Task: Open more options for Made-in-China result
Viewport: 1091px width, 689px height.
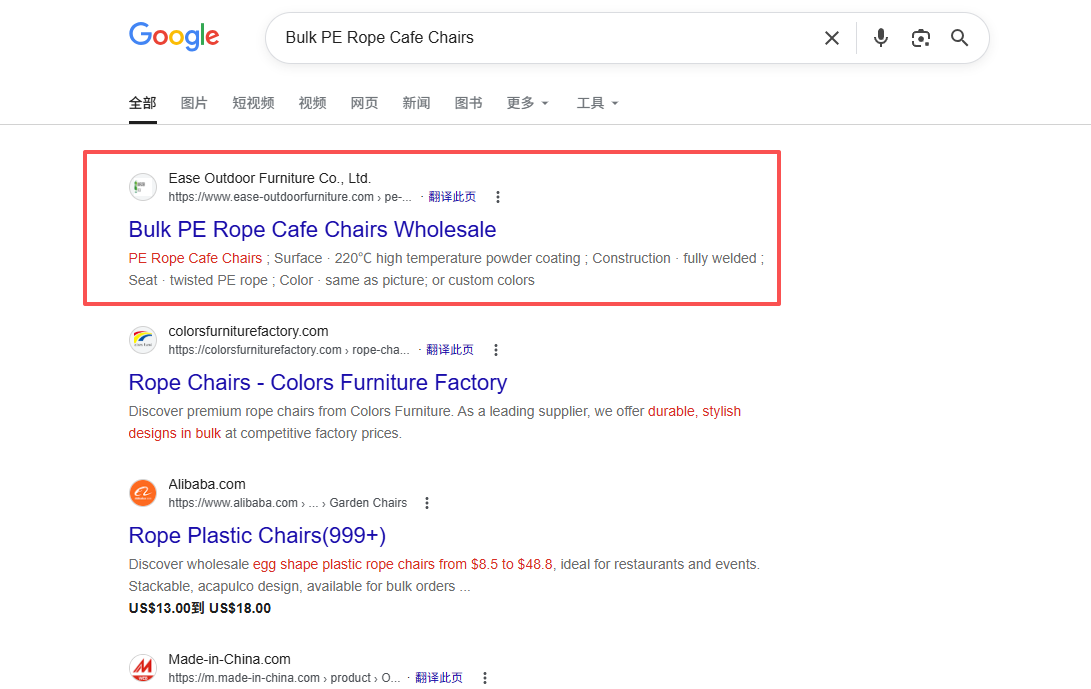Action: pyautogui.click(x=485, y=678)
